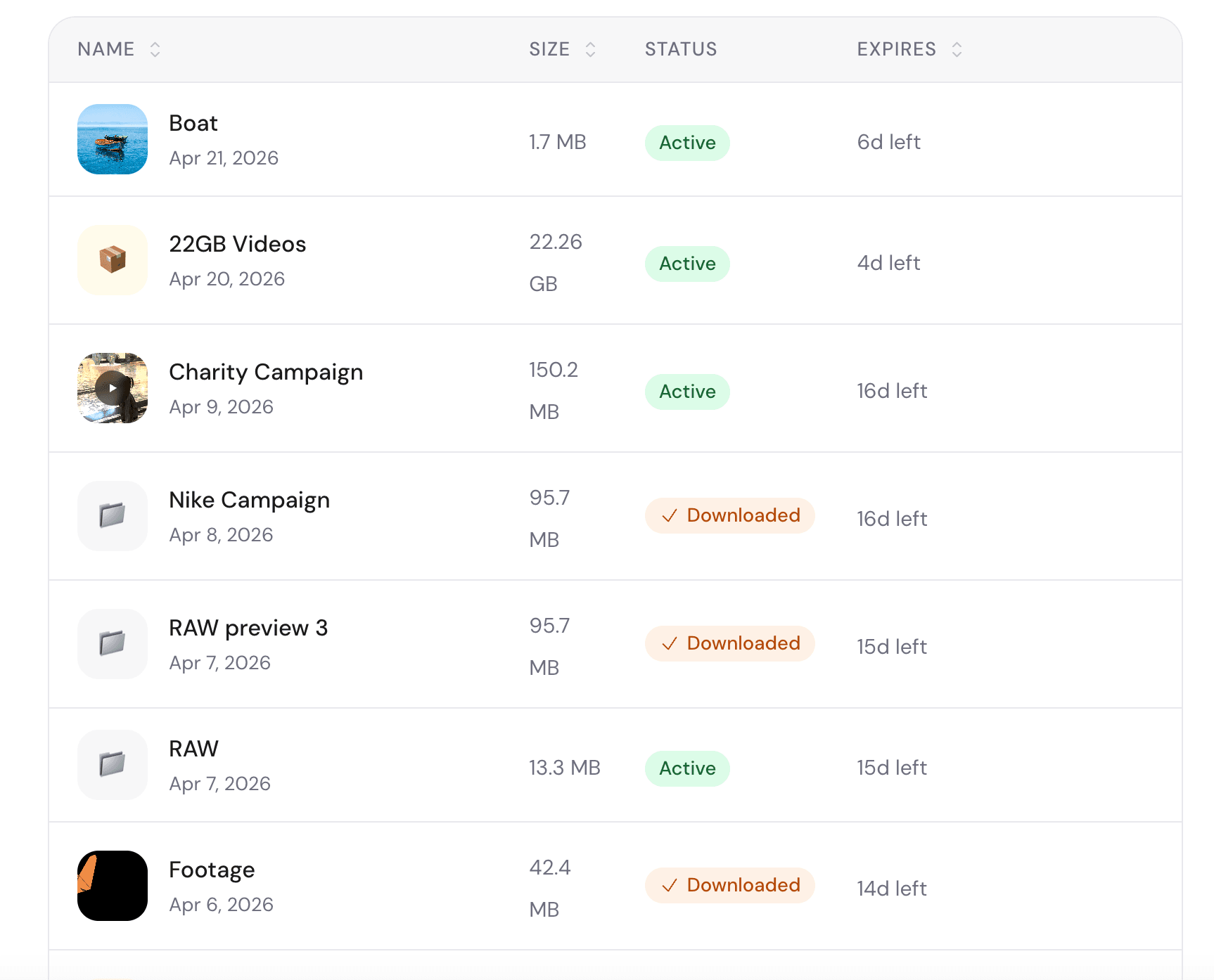Open the 22GB Videos transfer name
This screenshot has height=980, width=1214.
tap(238, 244)
